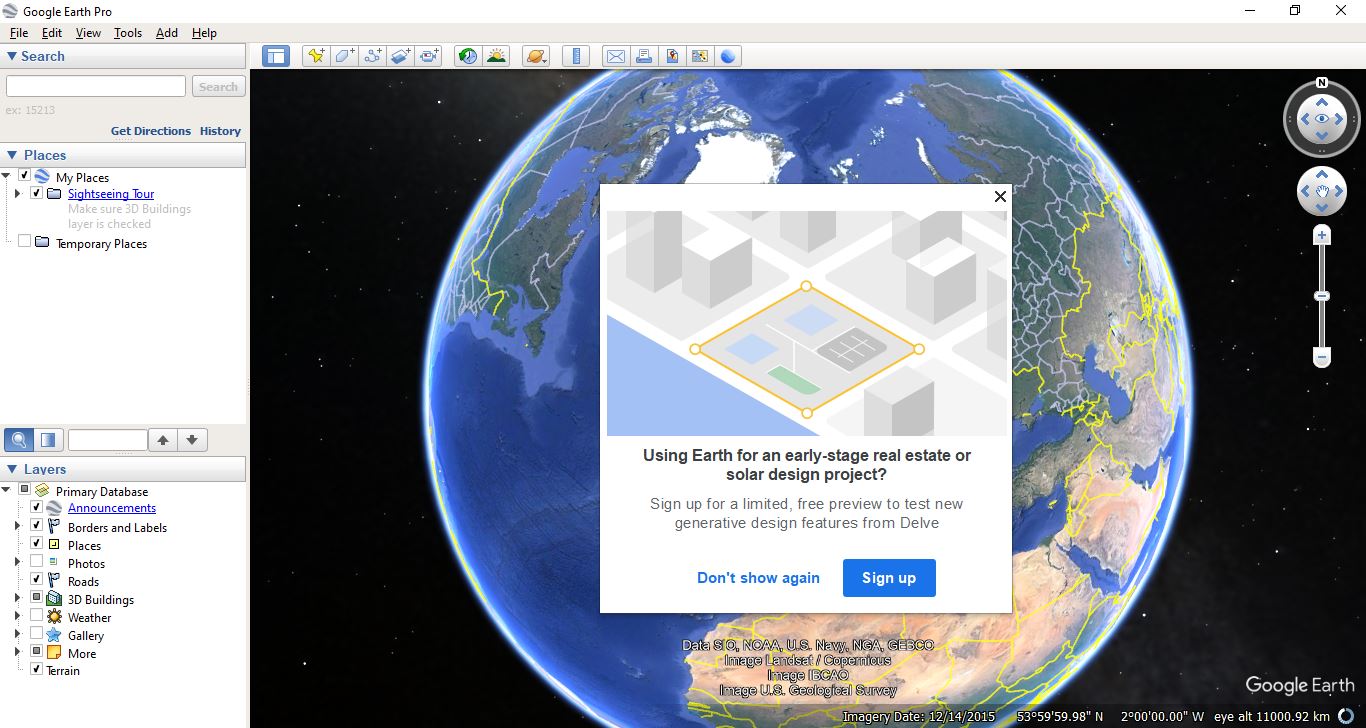Image resolution: width=1366 pixels, height=728 pixels.
Task: Collapse the Search panel header triangle
Action: point(12,56)
